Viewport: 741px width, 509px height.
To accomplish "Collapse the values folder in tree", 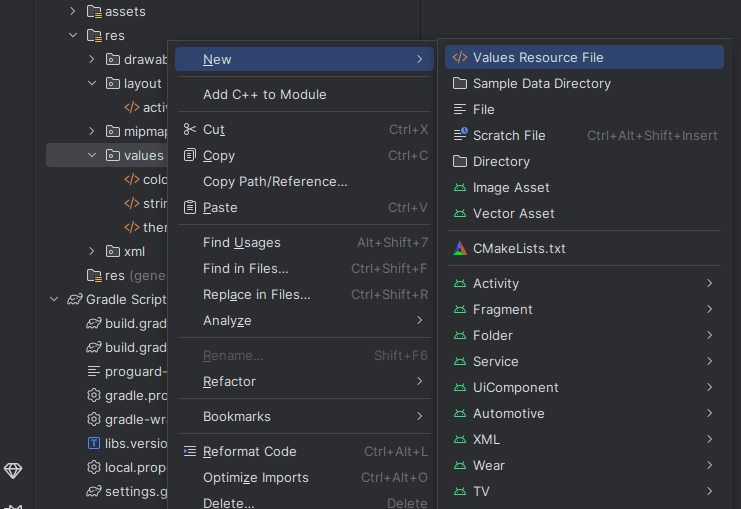I will pyautogui.click(x=92, y=155).
